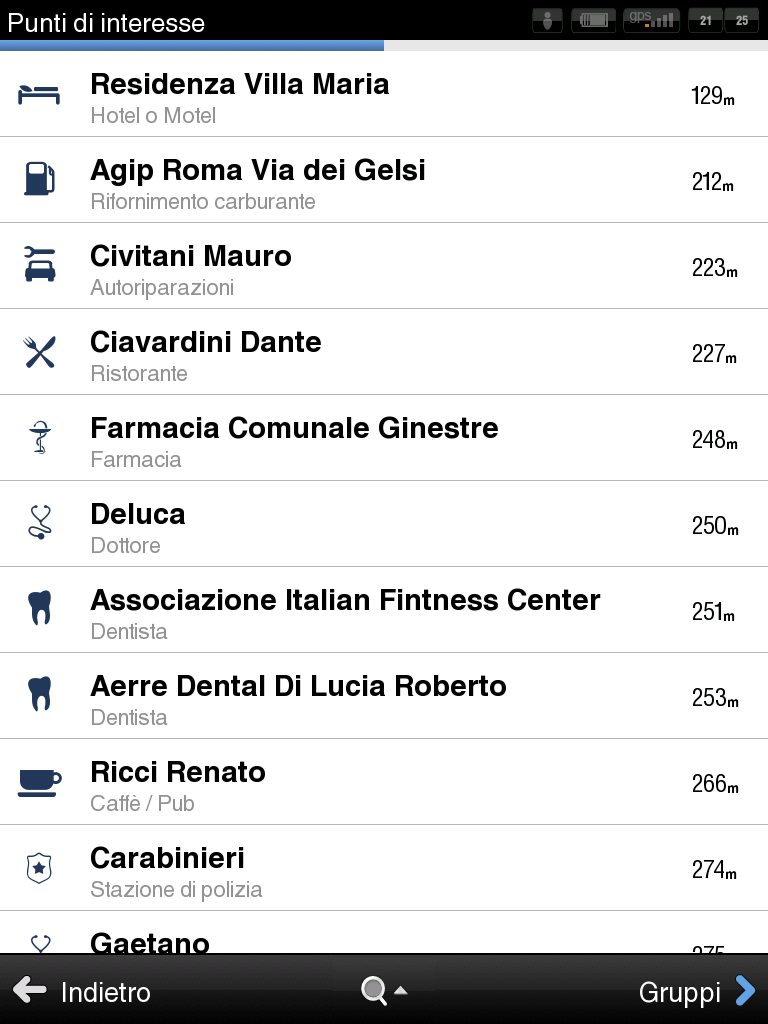The image size is (768, 1024).
Task: Choose Agip Roma Via dei Gelsi
Action: click(x=384, y=180)
